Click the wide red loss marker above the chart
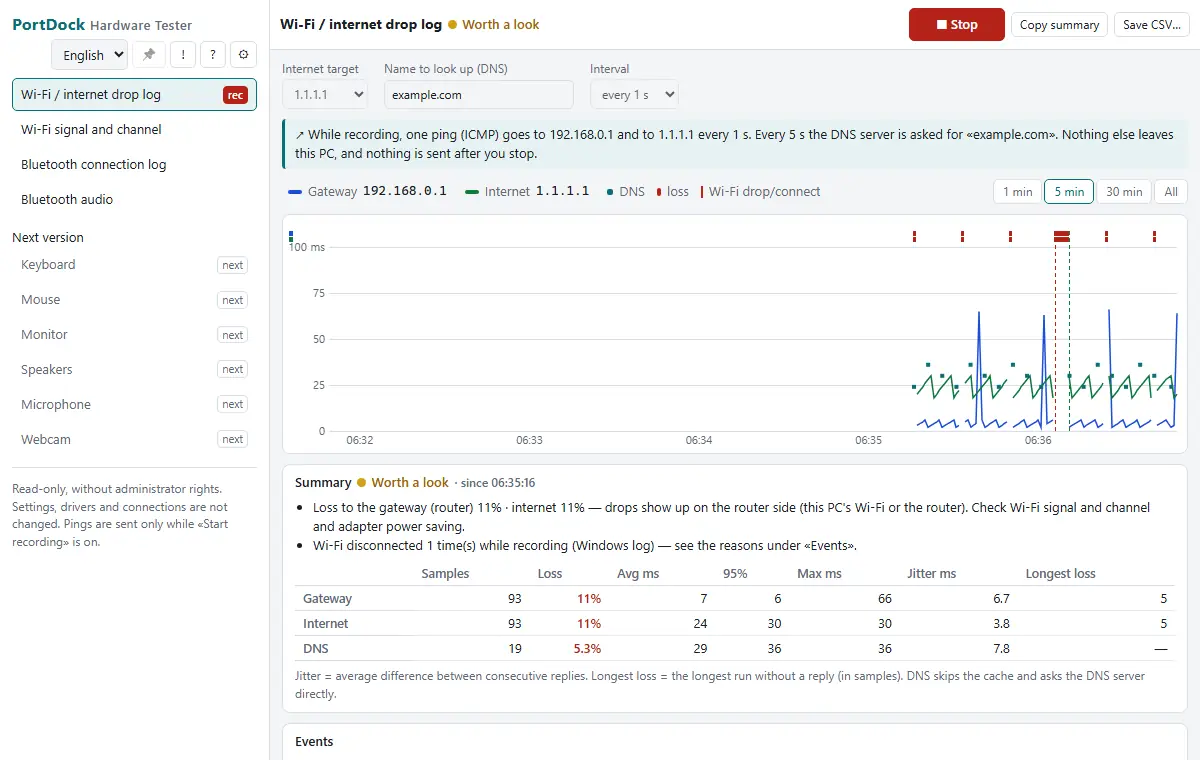 (x=1062, y=236)
